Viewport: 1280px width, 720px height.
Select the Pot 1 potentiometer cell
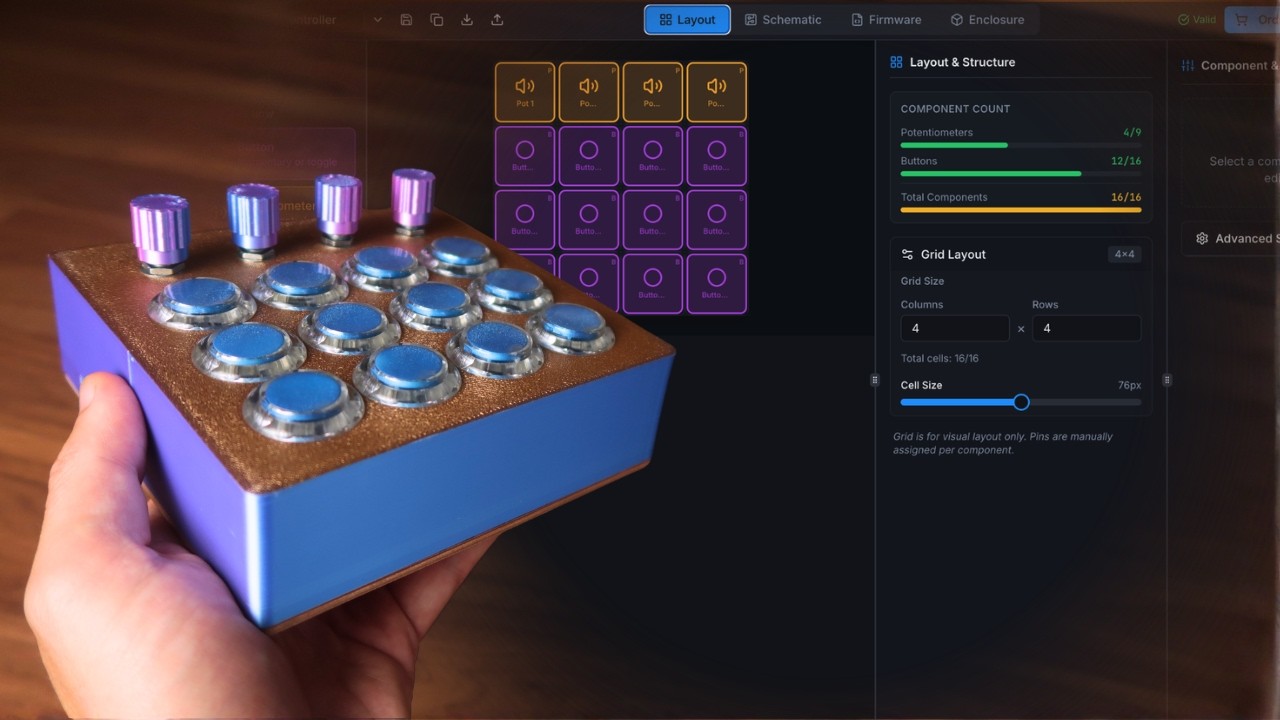[x=525, y=92]
